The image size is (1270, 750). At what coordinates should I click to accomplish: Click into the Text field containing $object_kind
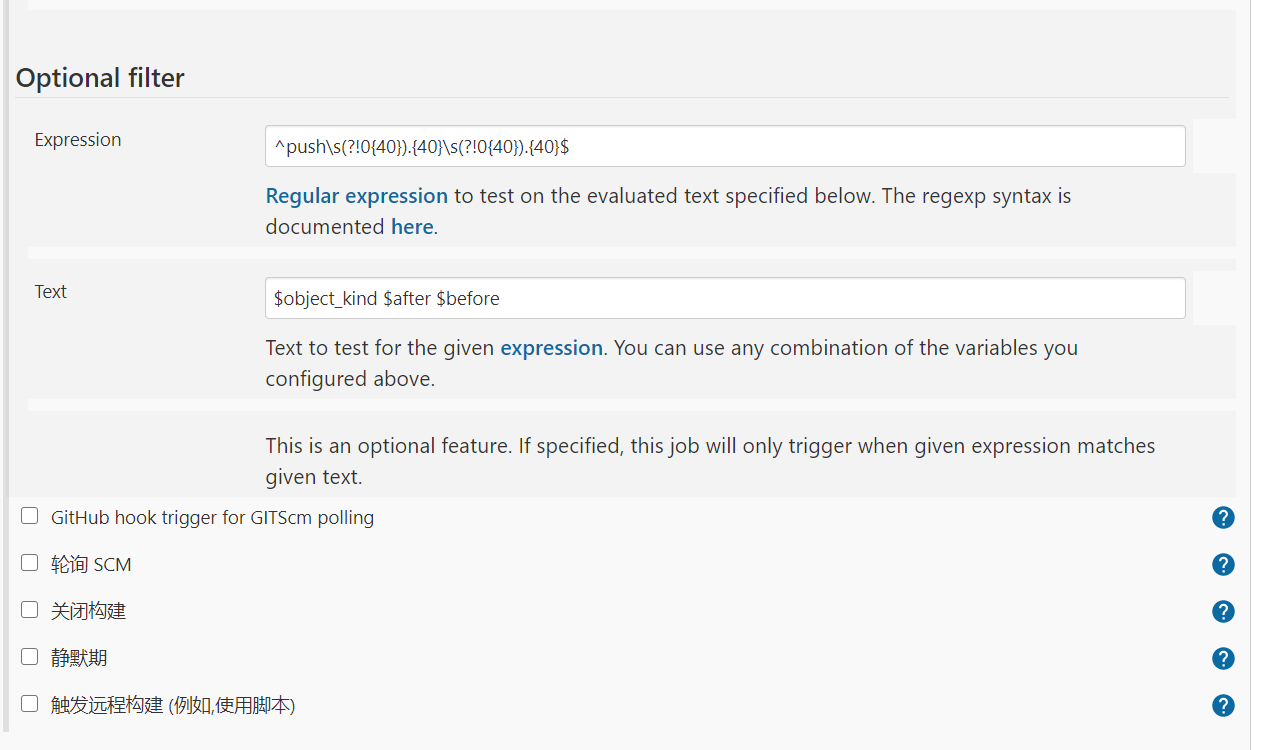[x=725, y=298]
